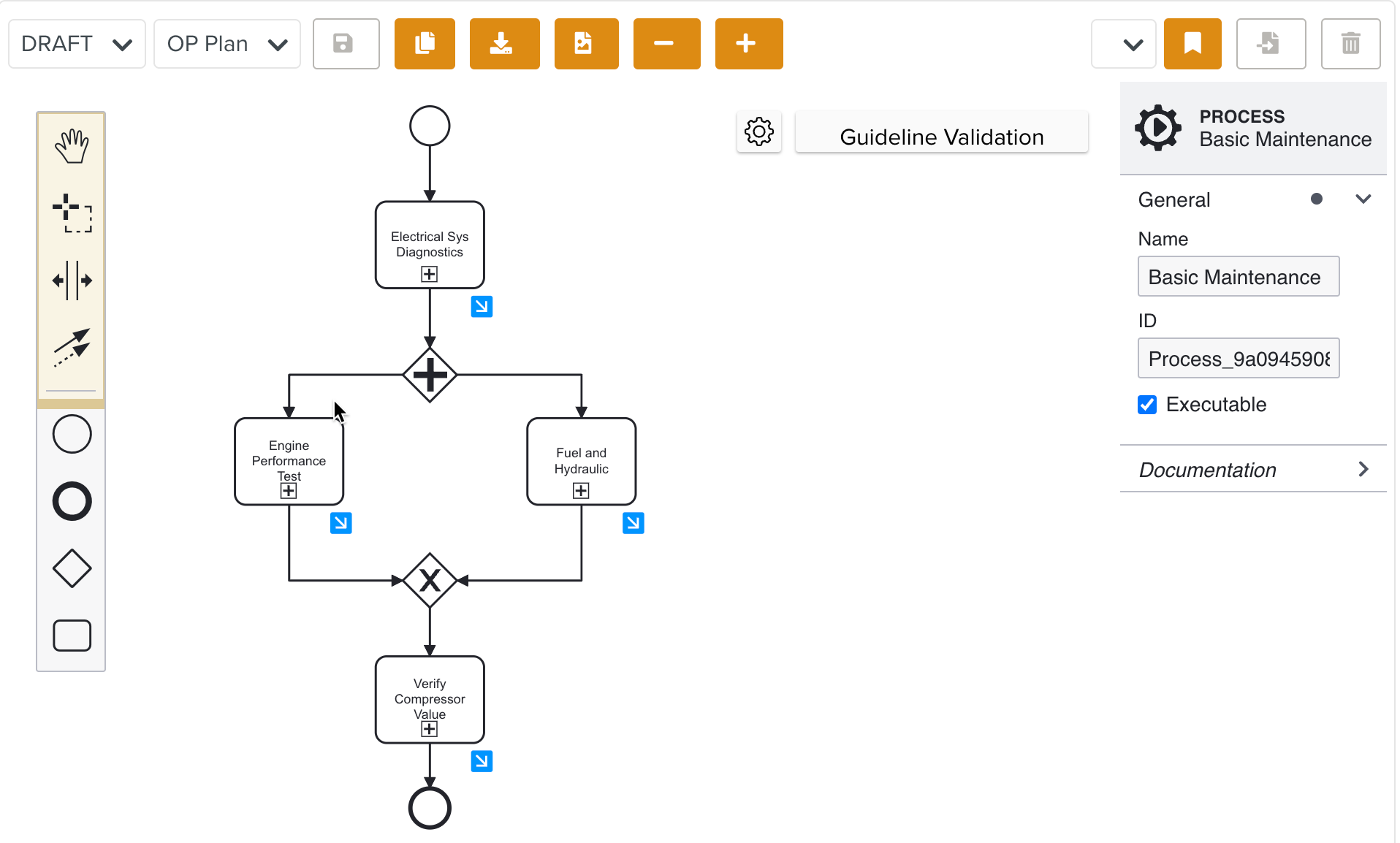1400x843 pixels.
Task: Activate the lasso selection tool
Action: point(72,213)
